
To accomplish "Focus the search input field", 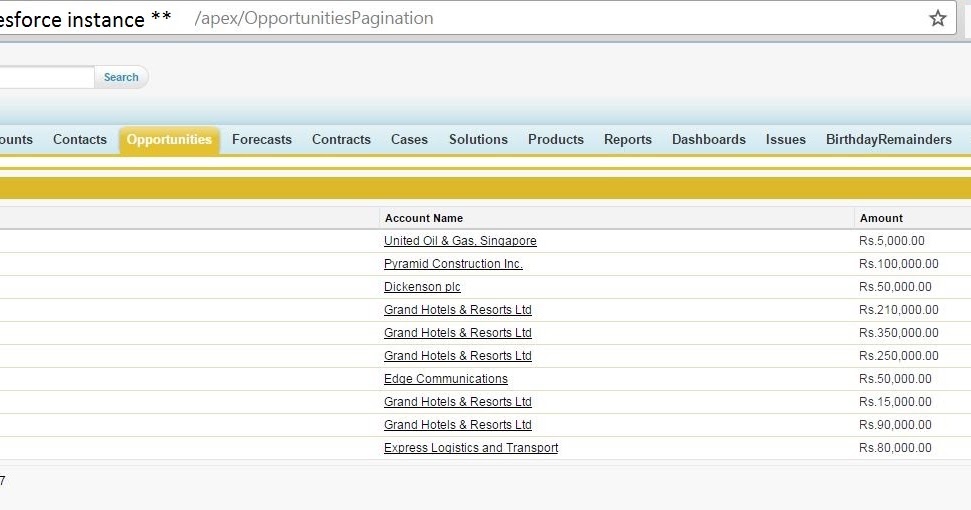I will (47, 77).
